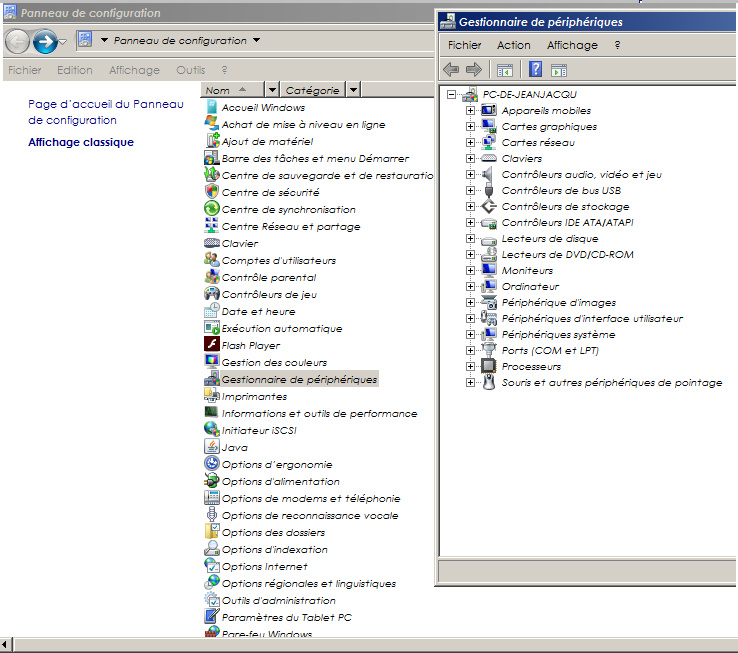Click the horizontal scrollbar left arrow

pos(4,644)
